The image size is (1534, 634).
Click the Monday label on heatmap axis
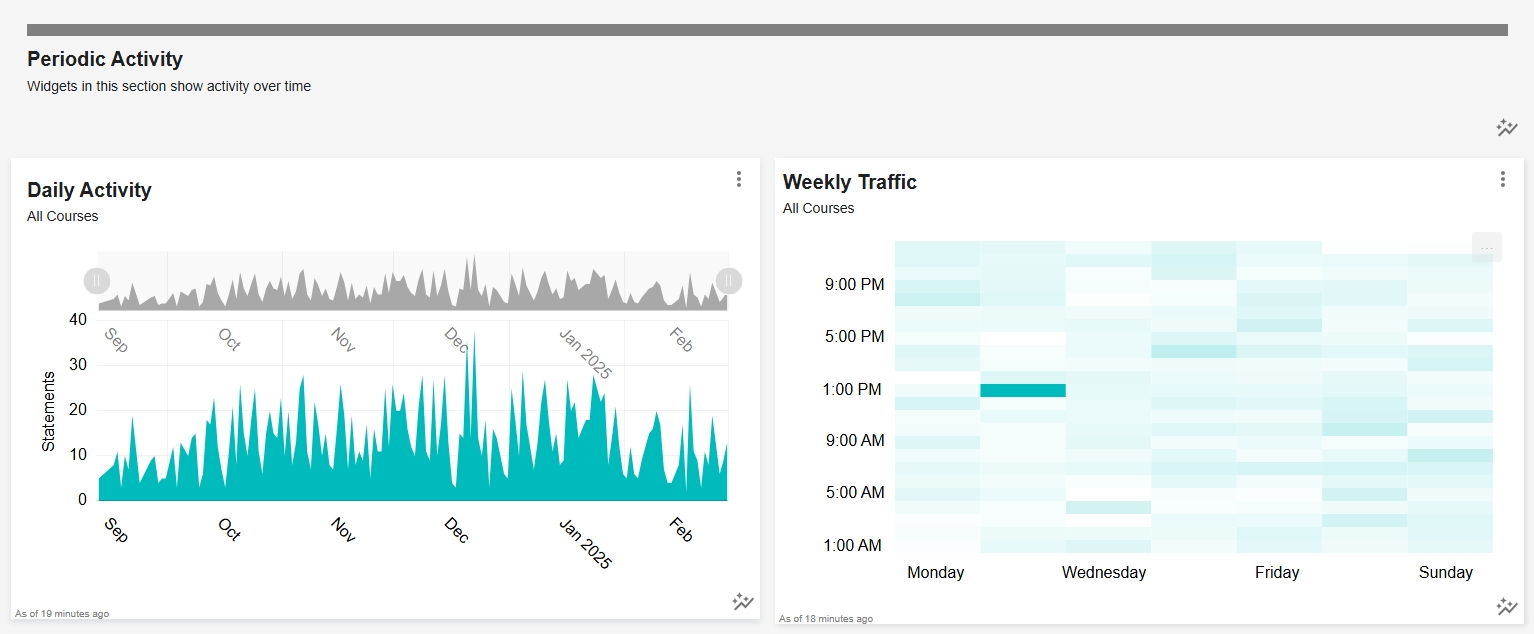click(x=936, y=573)
